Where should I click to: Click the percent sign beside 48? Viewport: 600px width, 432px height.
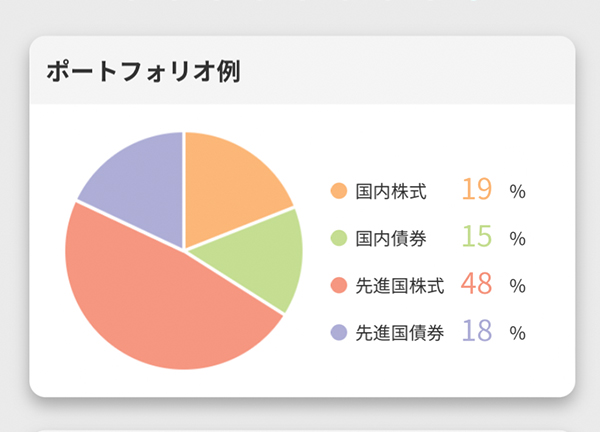(x=517, y=286)
